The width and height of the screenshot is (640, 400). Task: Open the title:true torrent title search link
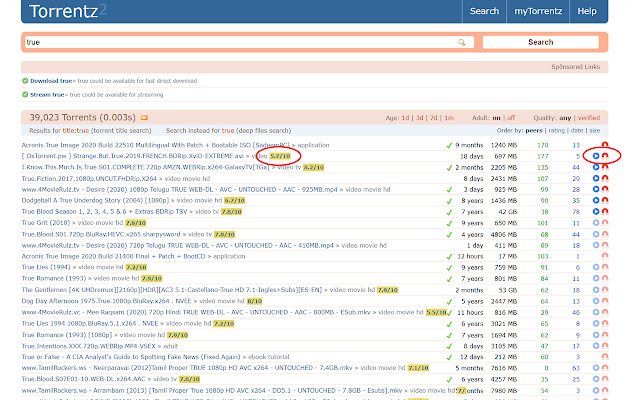point(76,131)
